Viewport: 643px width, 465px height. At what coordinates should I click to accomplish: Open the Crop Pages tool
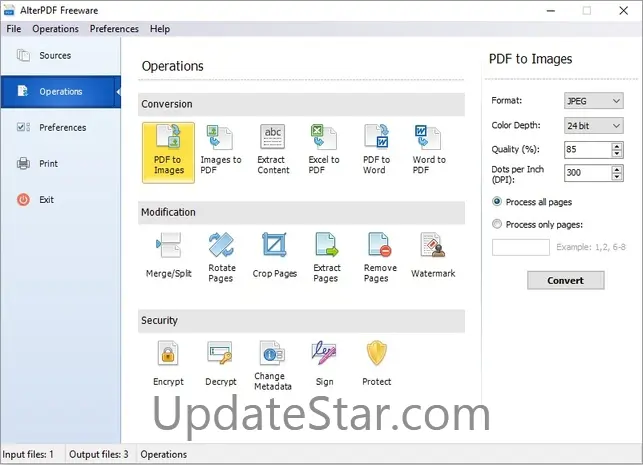pyautogui.click(x=274, y=256)
